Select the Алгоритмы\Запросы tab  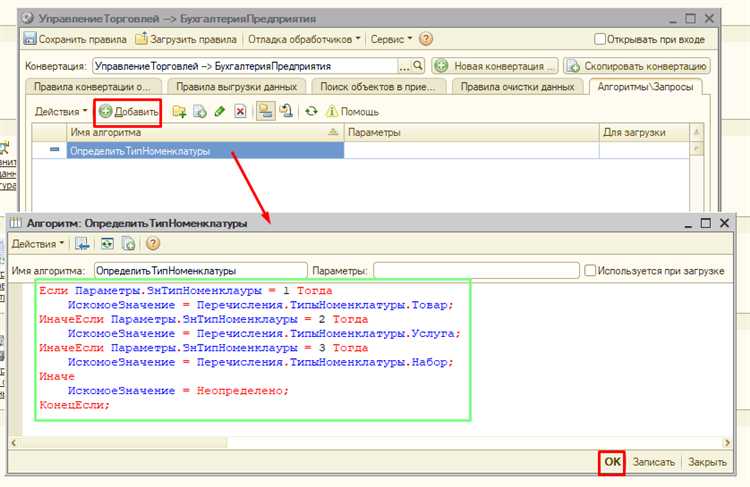[645, 87]
